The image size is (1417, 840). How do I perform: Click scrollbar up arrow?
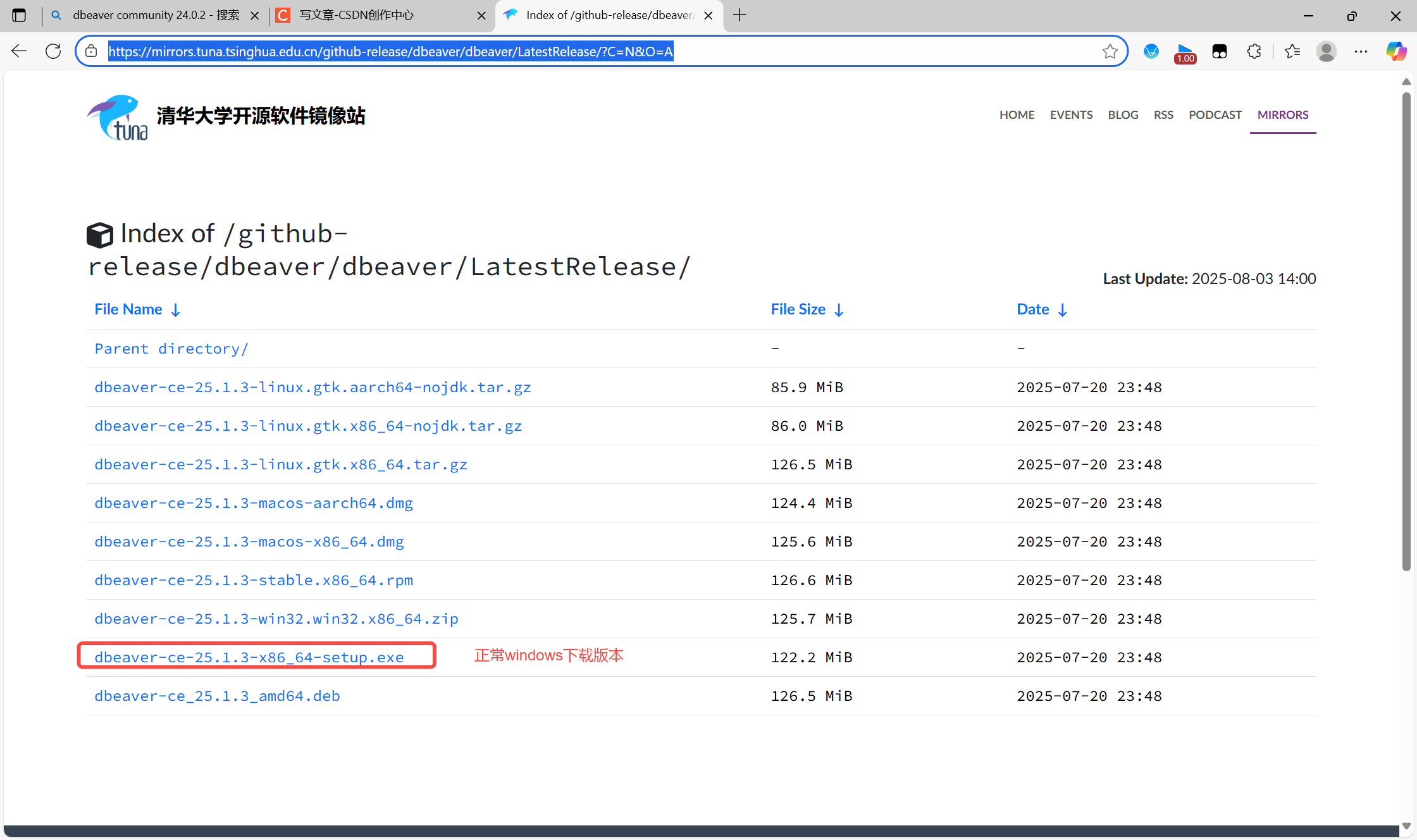(x=1406, y=82)
